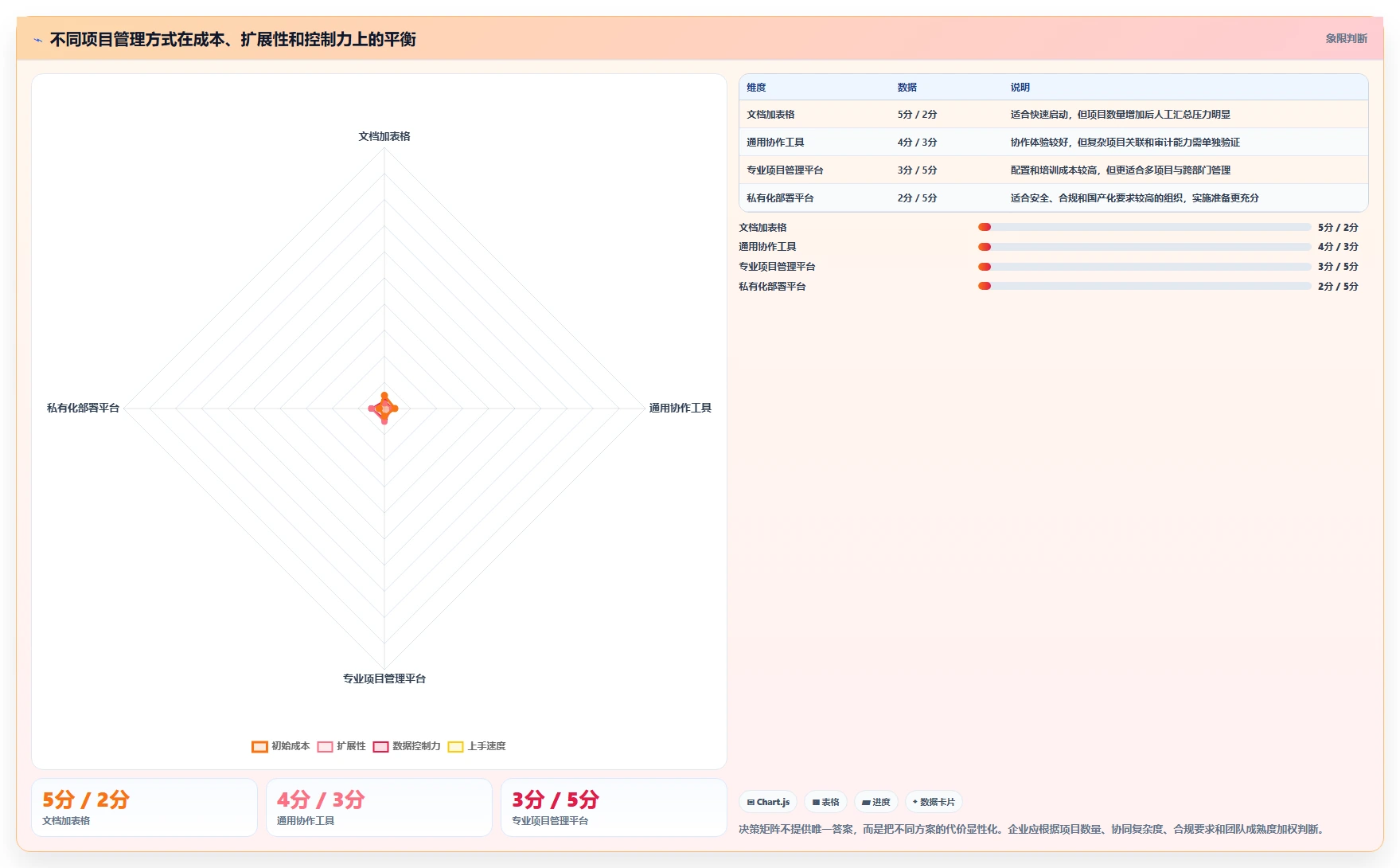Click the 3分 / 5分 value in the table
The image size is (1400, 868).
click(x=917, y=170)
